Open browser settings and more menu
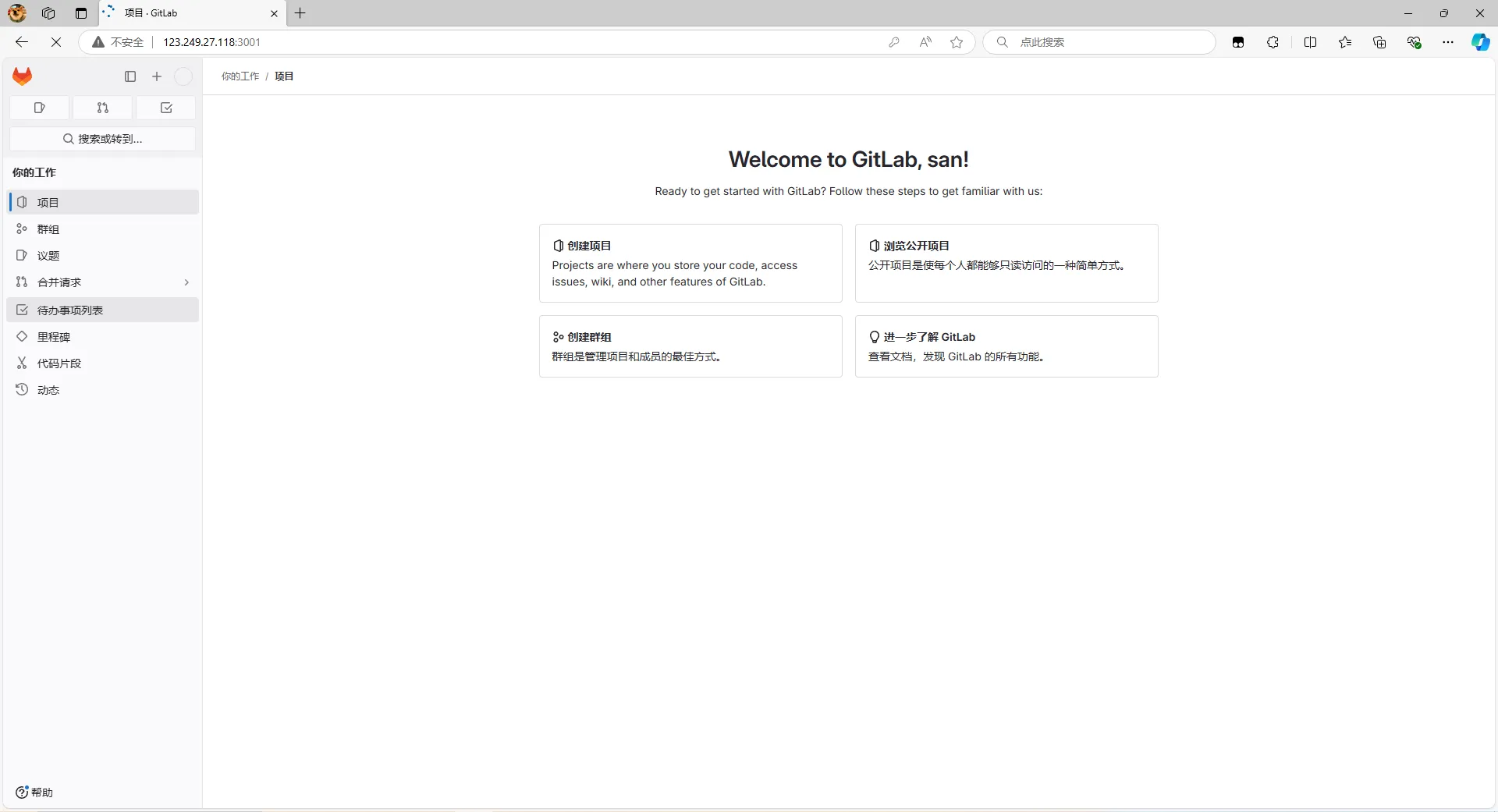The image size is (1498, 812). (1448, 42)
